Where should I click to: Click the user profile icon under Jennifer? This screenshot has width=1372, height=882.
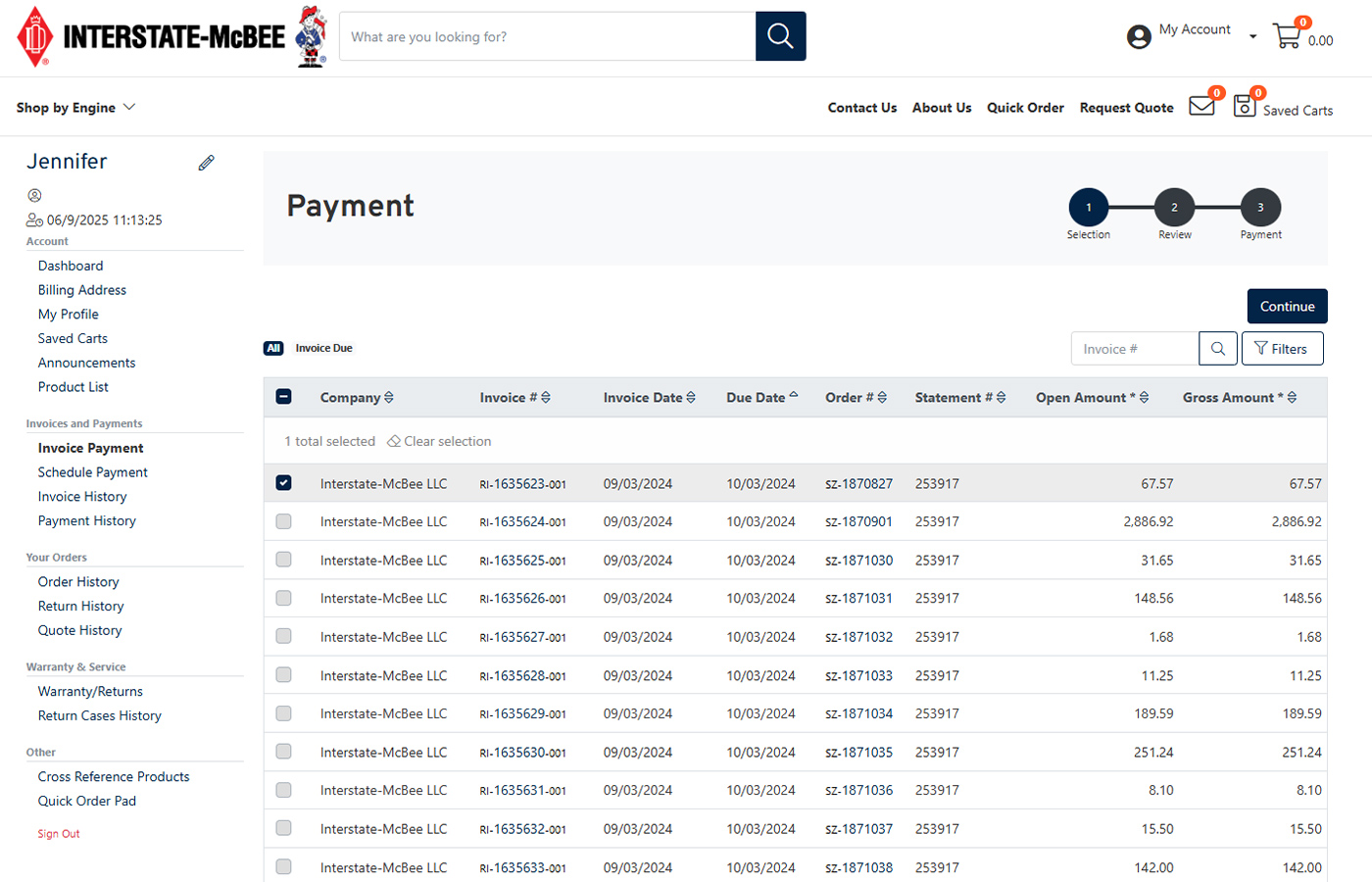tap(34, 196)
